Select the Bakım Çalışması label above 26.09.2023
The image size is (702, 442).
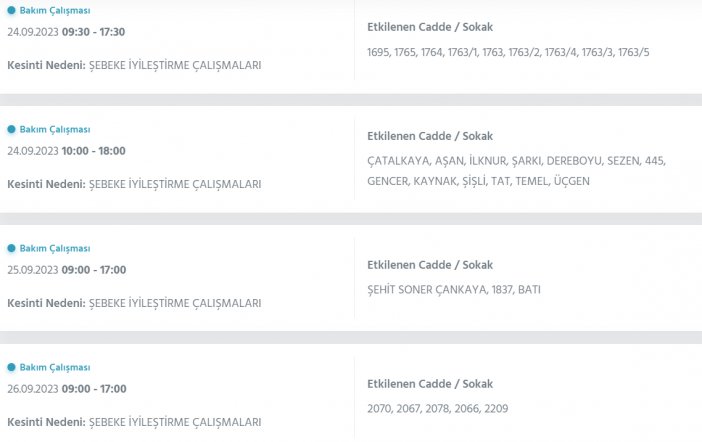[x=55, y=368]
